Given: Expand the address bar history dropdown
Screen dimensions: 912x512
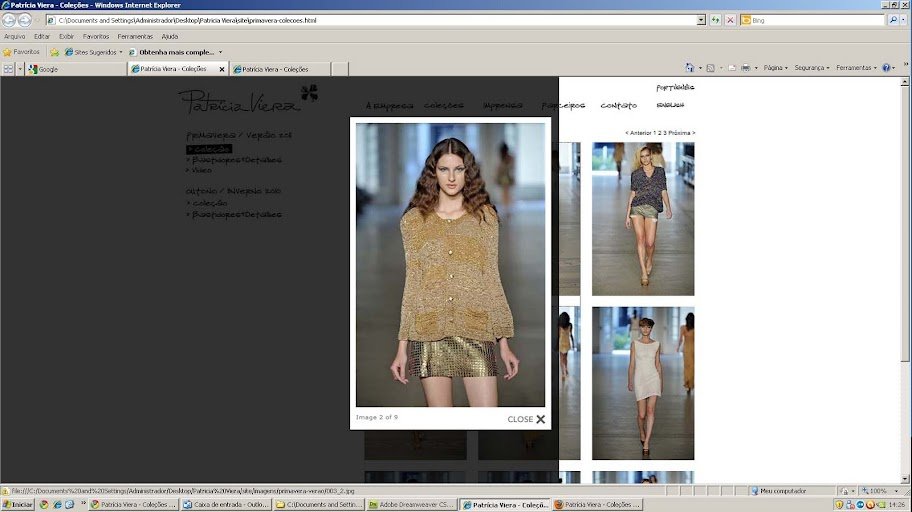Looking at the screenshot, I should pyautogui.click(x=701, y=20).
